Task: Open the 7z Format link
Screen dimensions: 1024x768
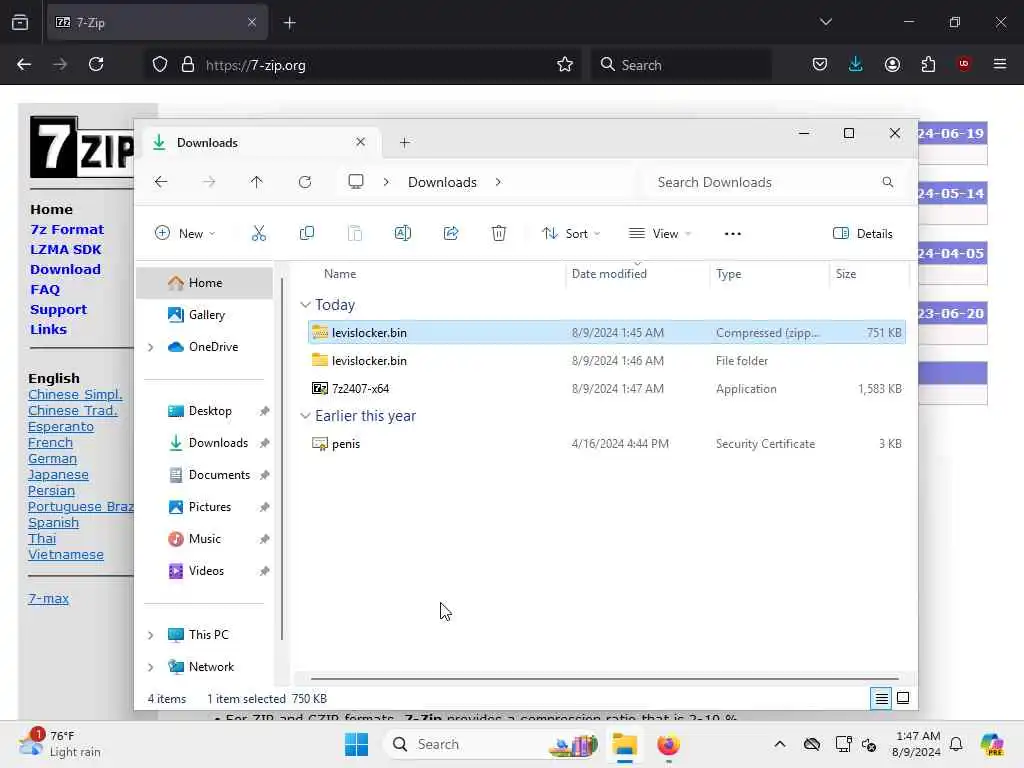Action: click(67, 229)
